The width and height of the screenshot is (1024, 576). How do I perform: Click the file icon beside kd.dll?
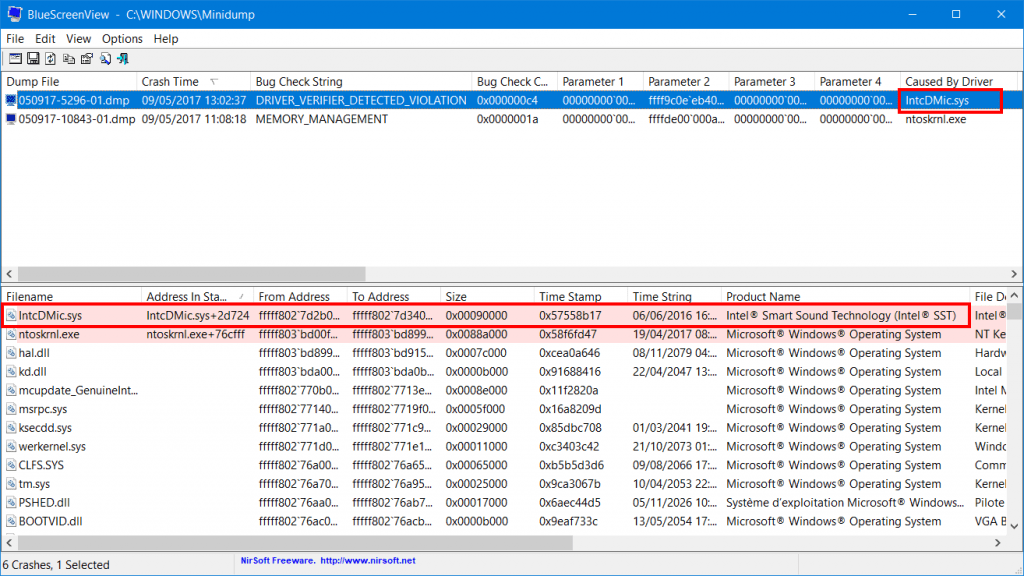(11, 372)
